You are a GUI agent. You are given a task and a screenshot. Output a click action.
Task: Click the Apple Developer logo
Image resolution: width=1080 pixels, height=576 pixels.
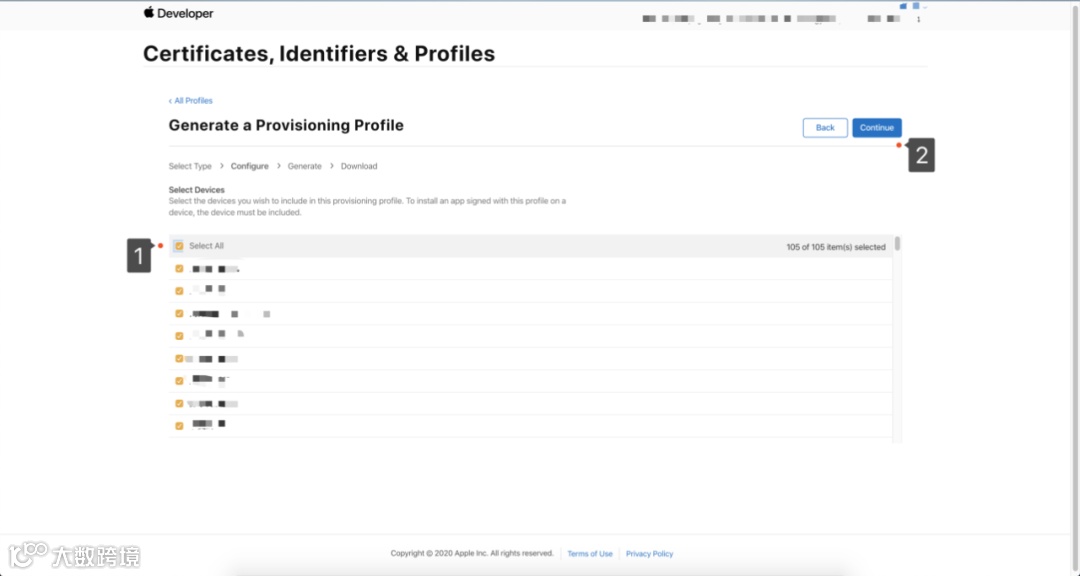coord(178,14)
